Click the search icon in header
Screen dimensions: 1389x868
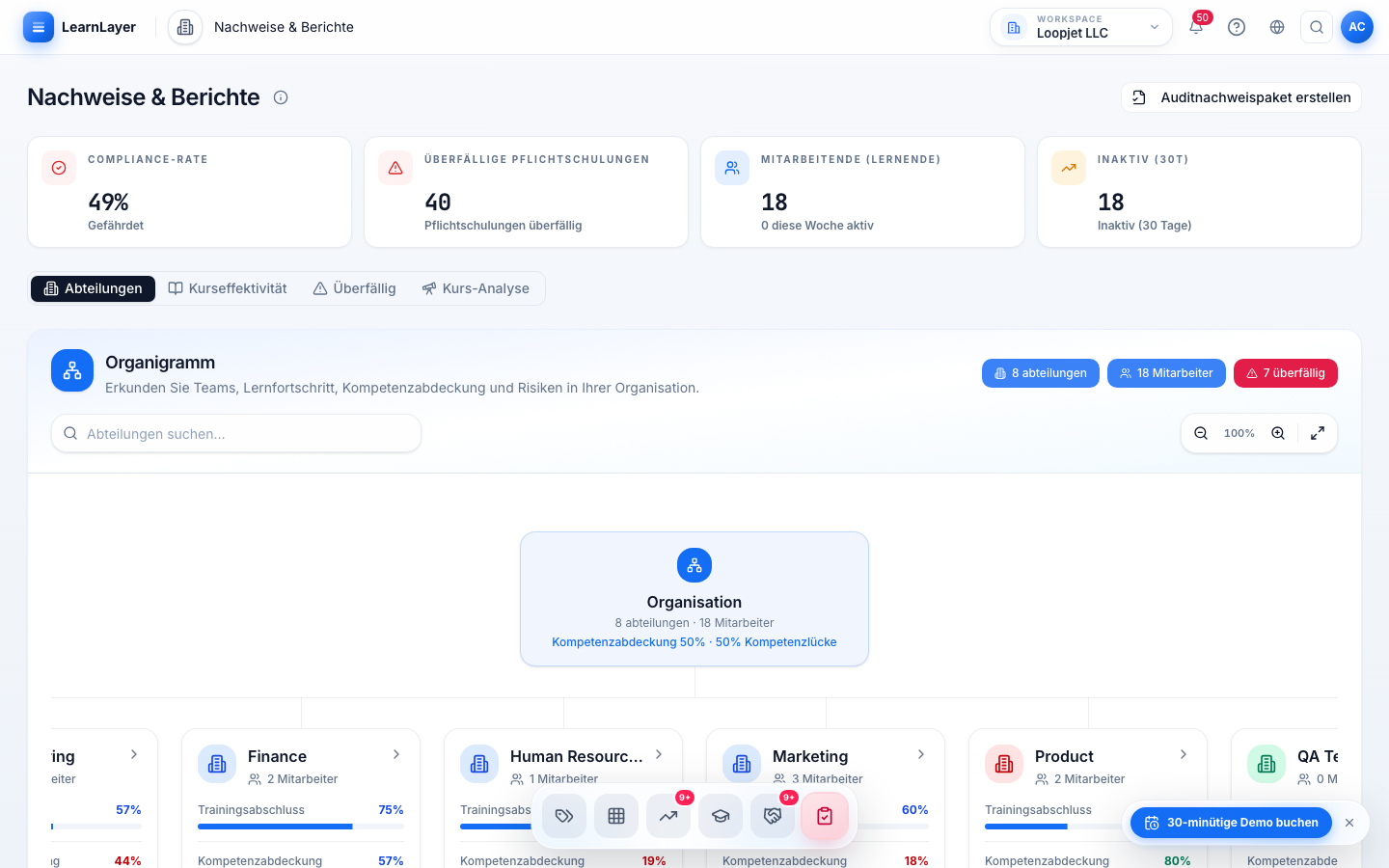(x=1317, y=27)
